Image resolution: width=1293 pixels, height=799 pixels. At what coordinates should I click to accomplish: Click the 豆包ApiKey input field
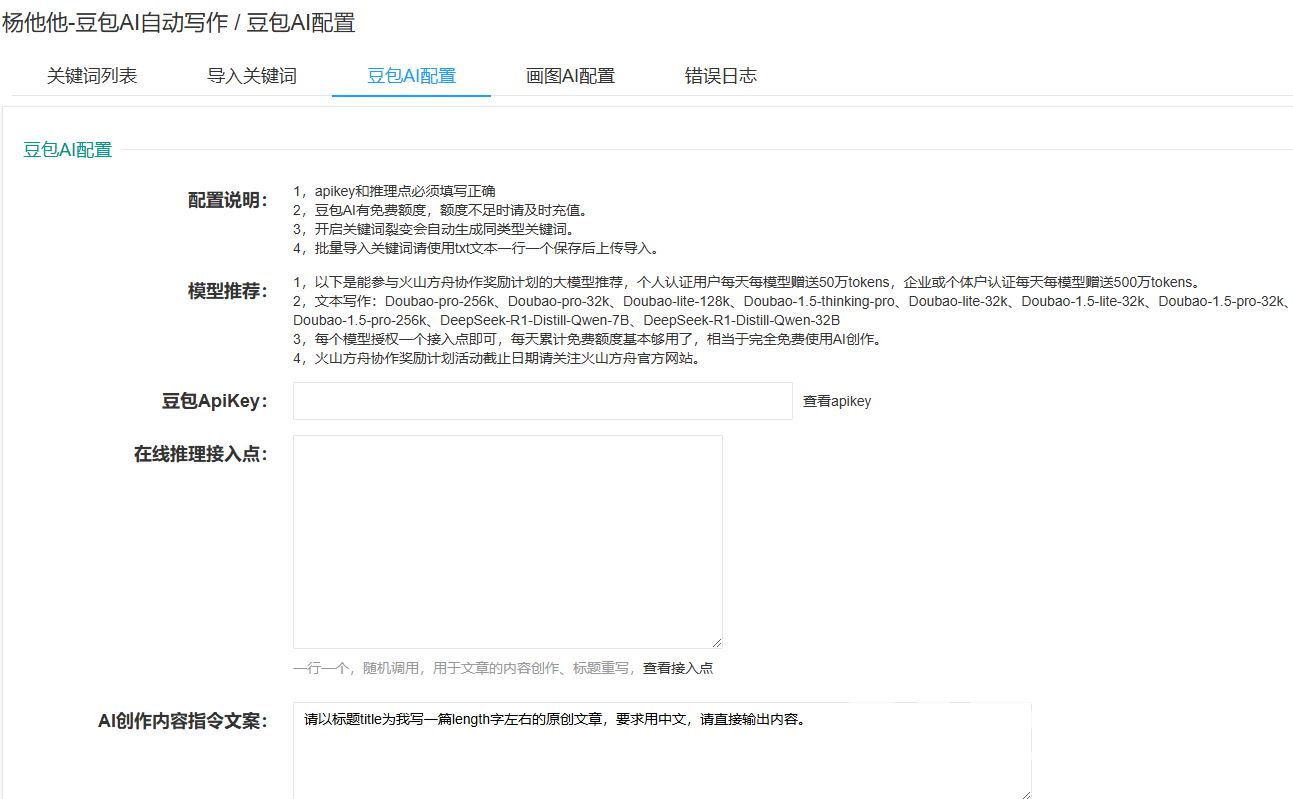click(543, 401)
